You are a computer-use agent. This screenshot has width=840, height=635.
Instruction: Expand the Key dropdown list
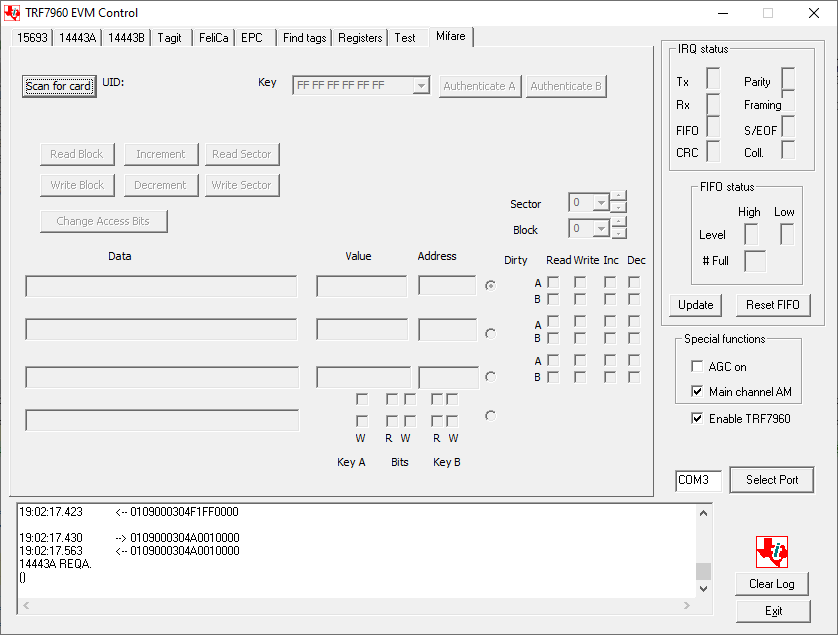point(422,85)
